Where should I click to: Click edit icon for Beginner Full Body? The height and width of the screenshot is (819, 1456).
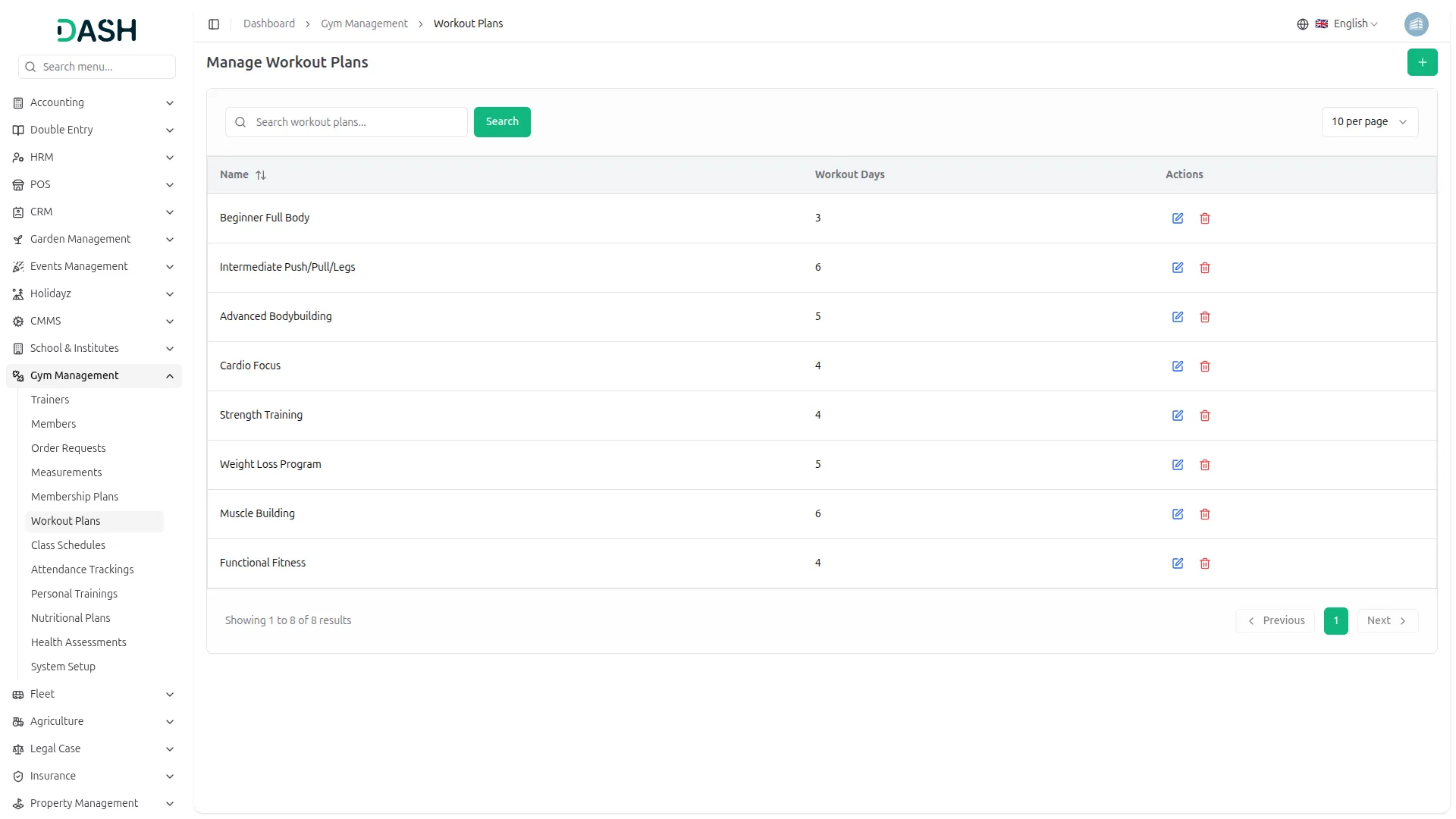(x=1177, y=218)
